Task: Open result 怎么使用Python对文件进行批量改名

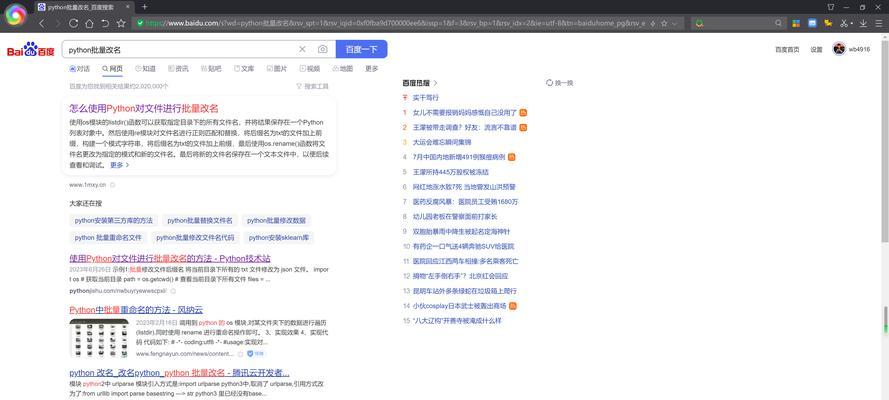Action: point(144,109)
